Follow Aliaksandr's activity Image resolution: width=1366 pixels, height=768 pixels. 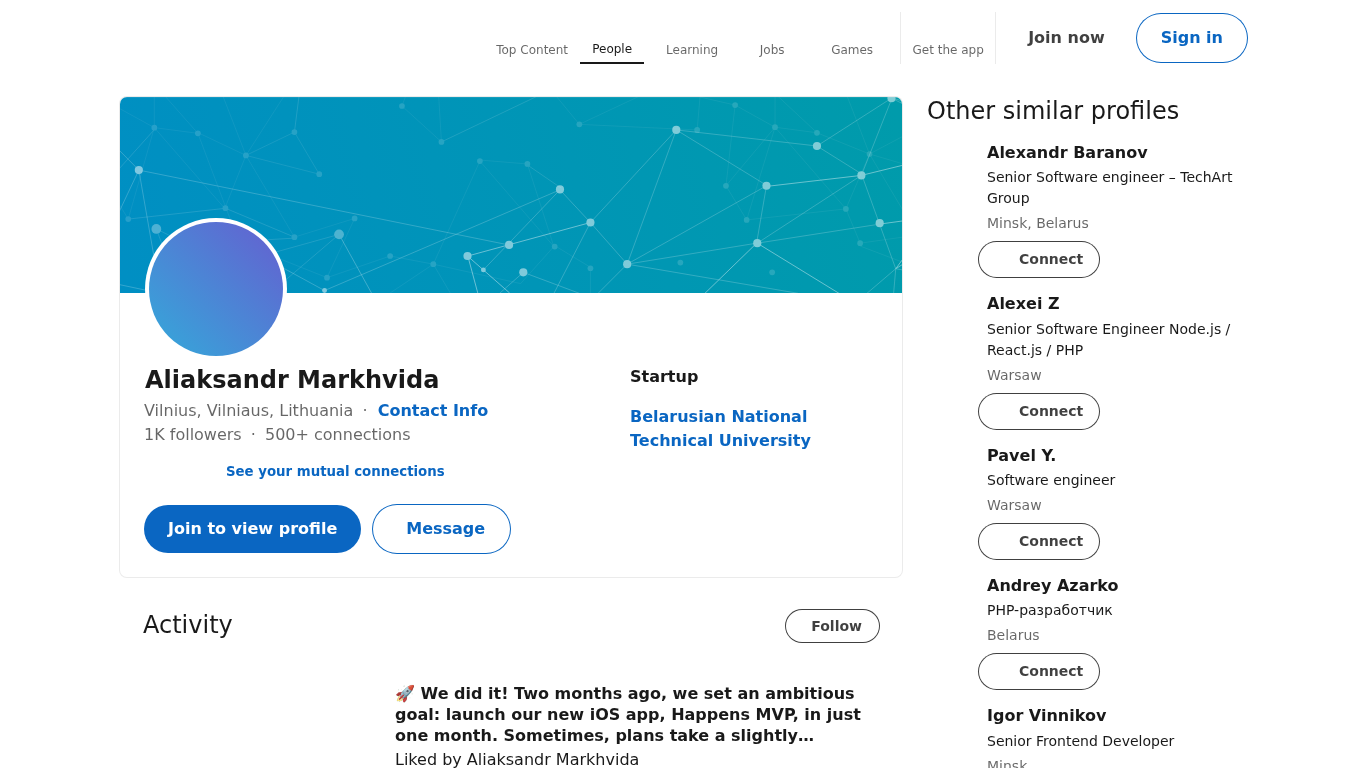[x=832, y=626]
